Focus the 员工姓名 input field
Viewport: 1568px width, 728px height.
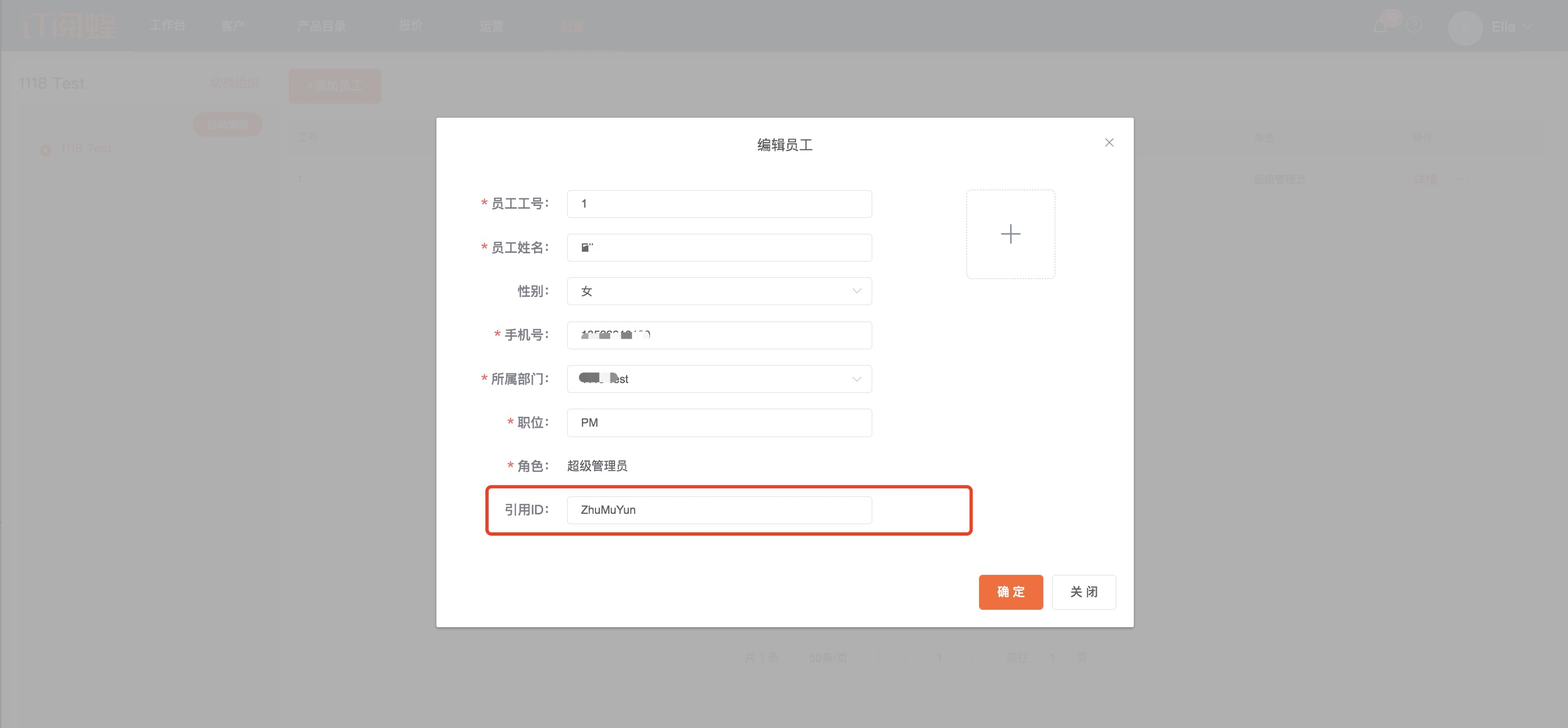[719, 248]
